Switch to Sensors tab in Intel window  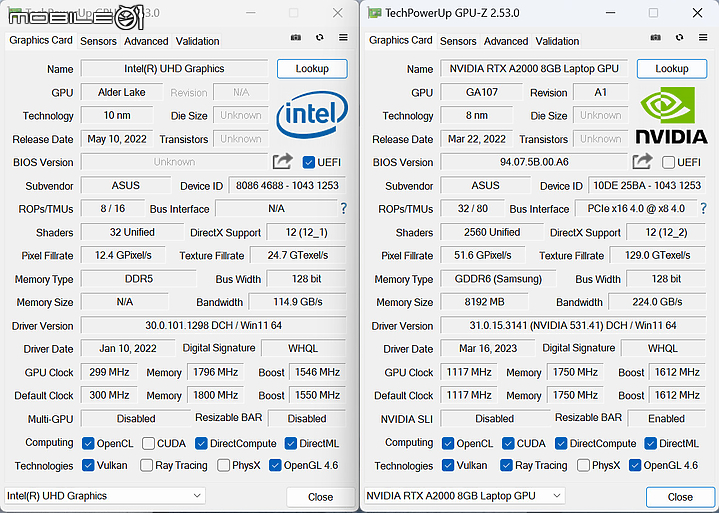[x=98, y=41]
